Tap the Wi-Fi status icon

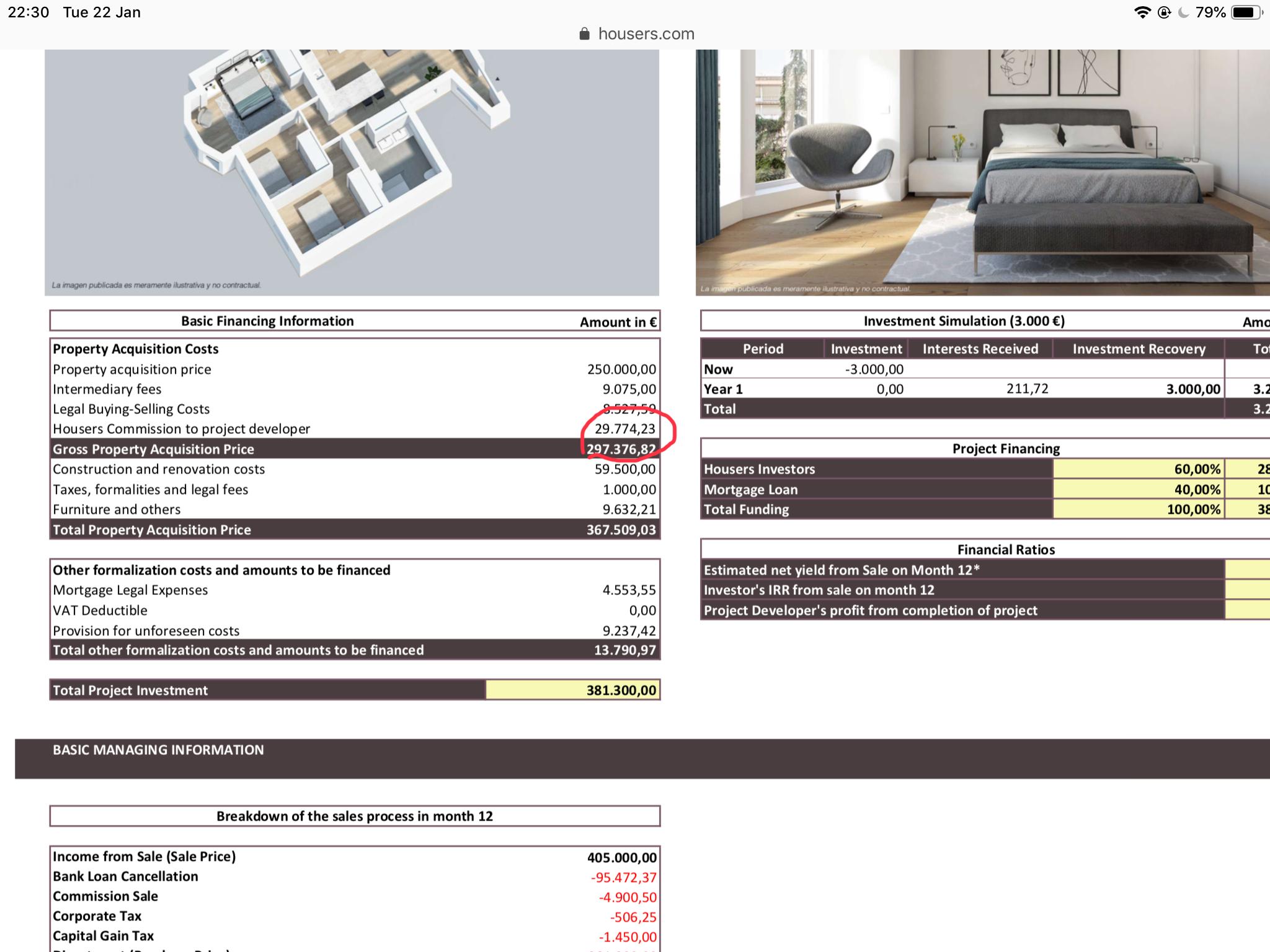(x=1142, y=12)
